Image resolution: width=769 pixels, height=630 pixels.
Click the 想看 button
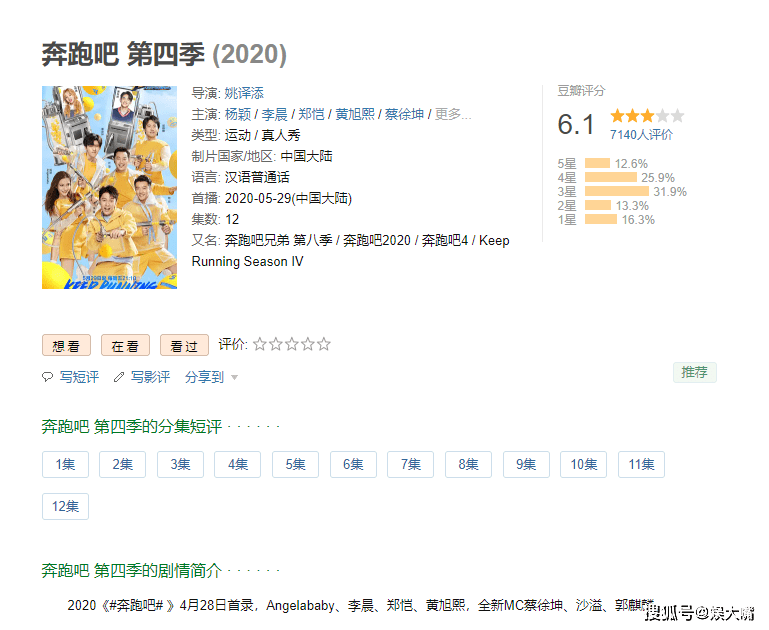tap(66, 346)
